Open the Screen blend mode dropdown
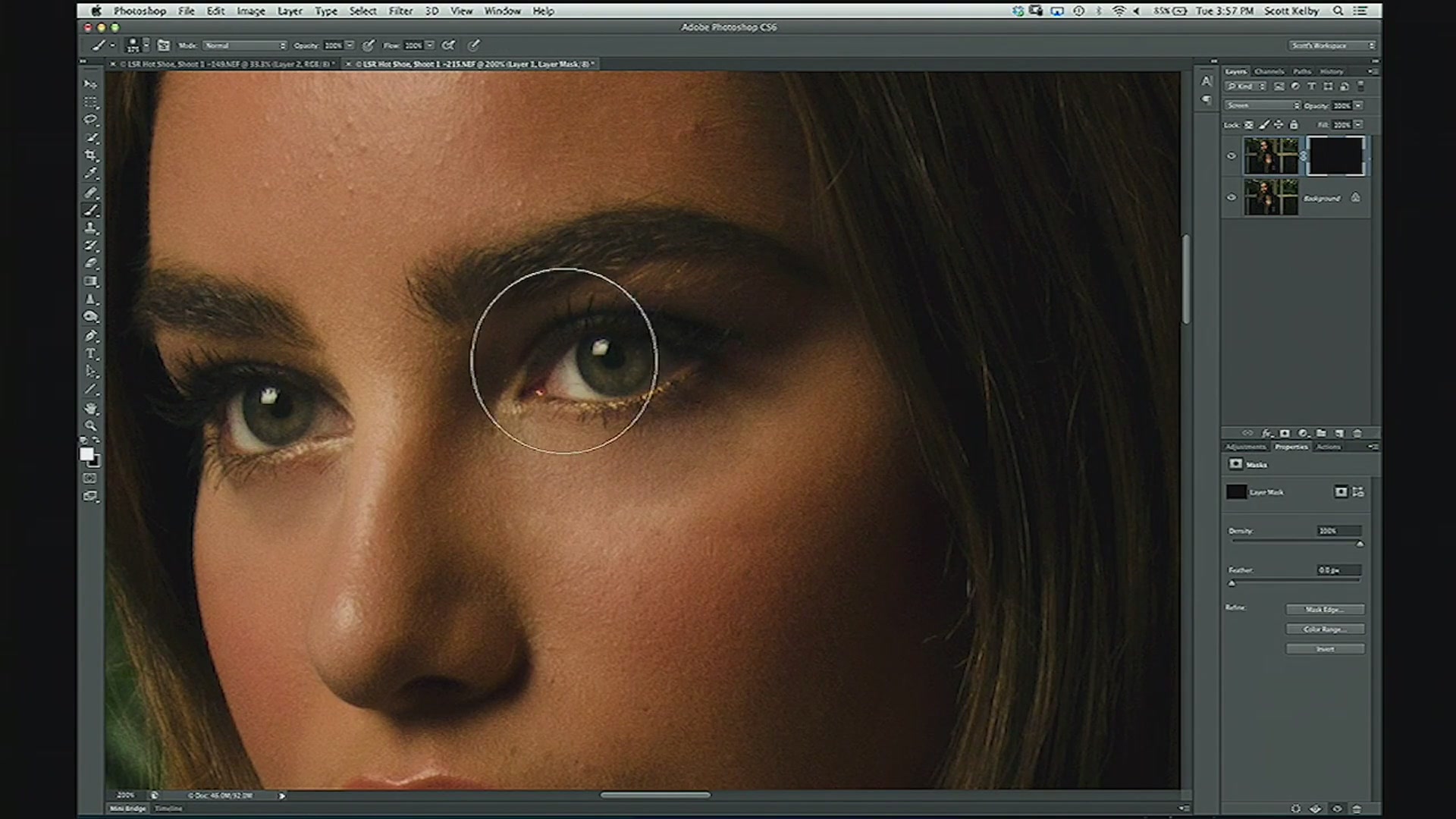Viewport: 1456px width, 819px height. click(x=1263, y=105)
